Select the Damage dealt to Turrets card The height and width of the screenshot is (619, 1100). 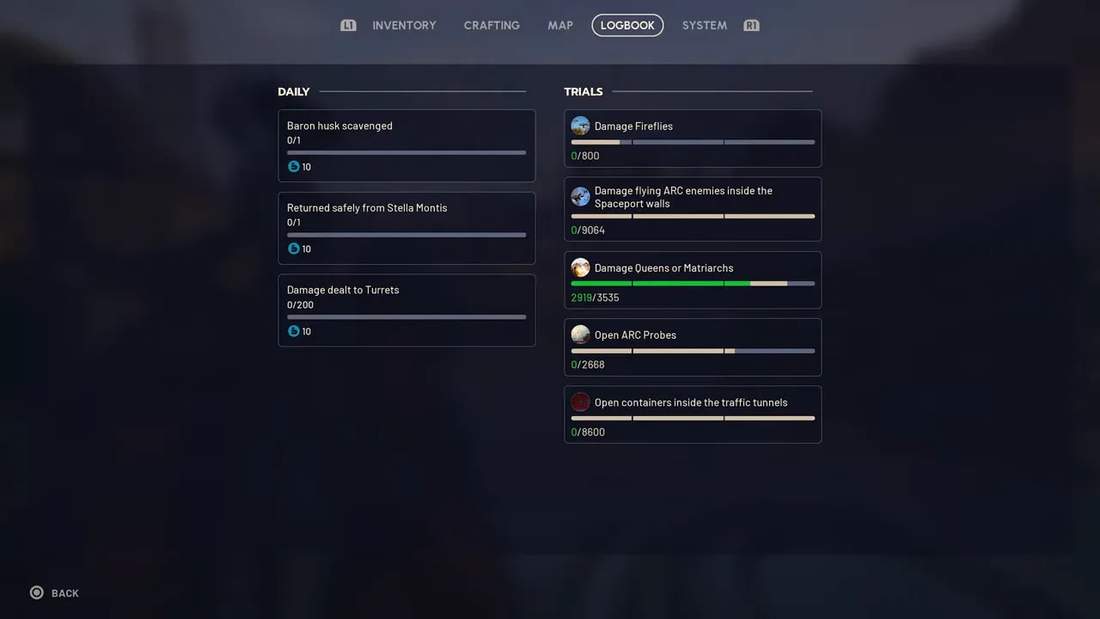point(406,310)
